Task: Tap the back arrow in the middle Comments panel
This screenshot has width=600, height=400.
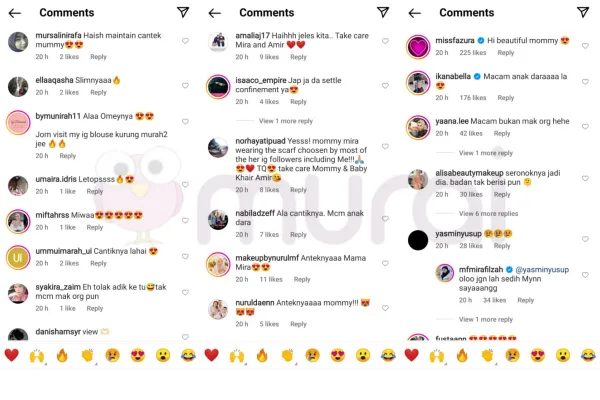Action: (215, 13)
